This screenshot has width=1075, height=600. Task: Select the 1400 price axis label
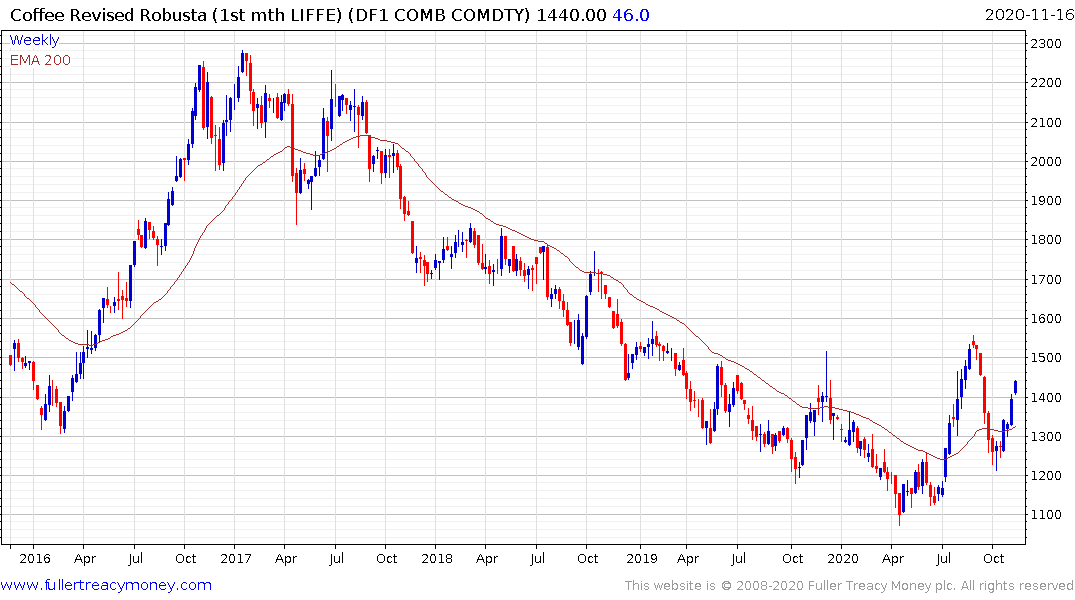click(1046, 398)
